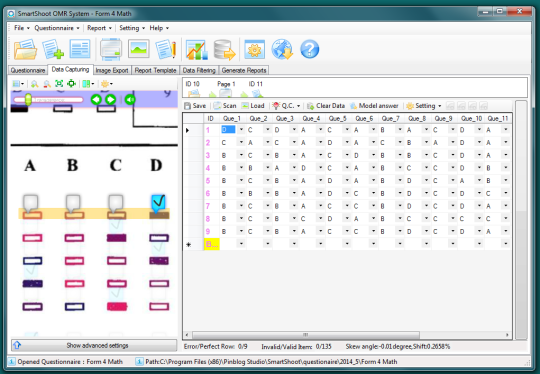
Task: Click the database export icon with arrow
Action: coord(224,50)
